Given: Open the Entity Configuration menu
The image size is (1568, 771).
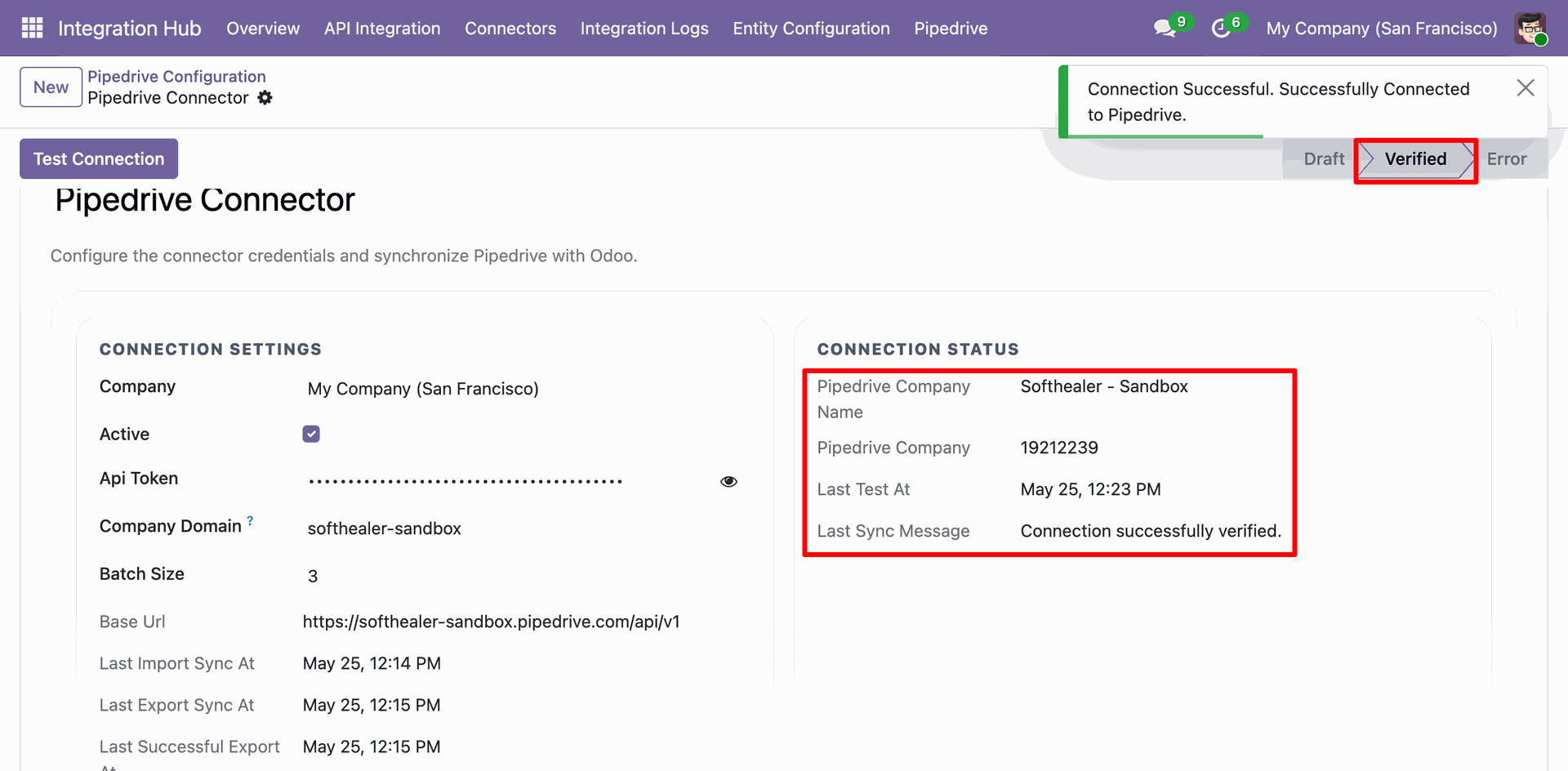Looking at the screenshot, I should tap(811, 28).
